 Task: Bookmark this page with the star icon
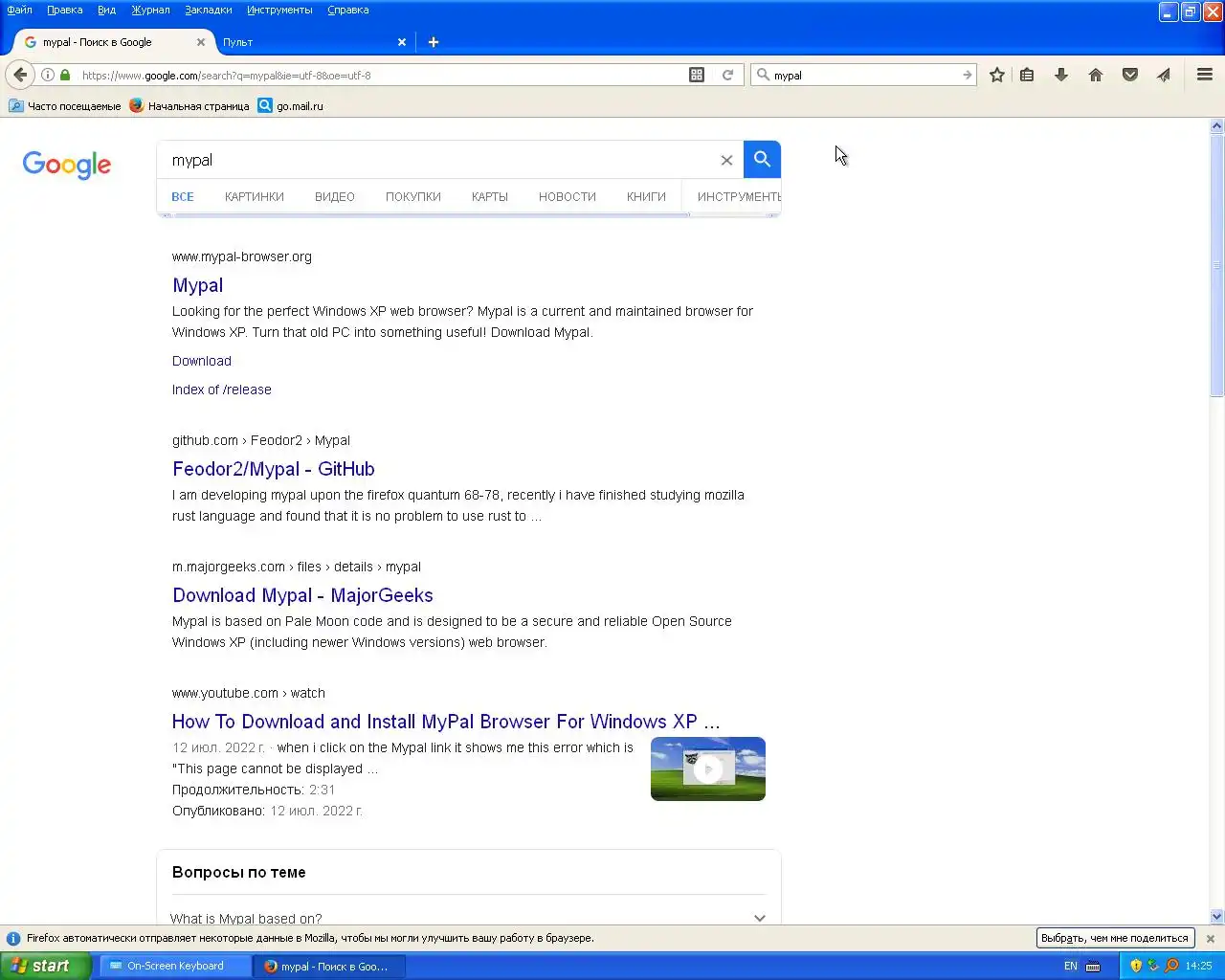tap(997, 75)
